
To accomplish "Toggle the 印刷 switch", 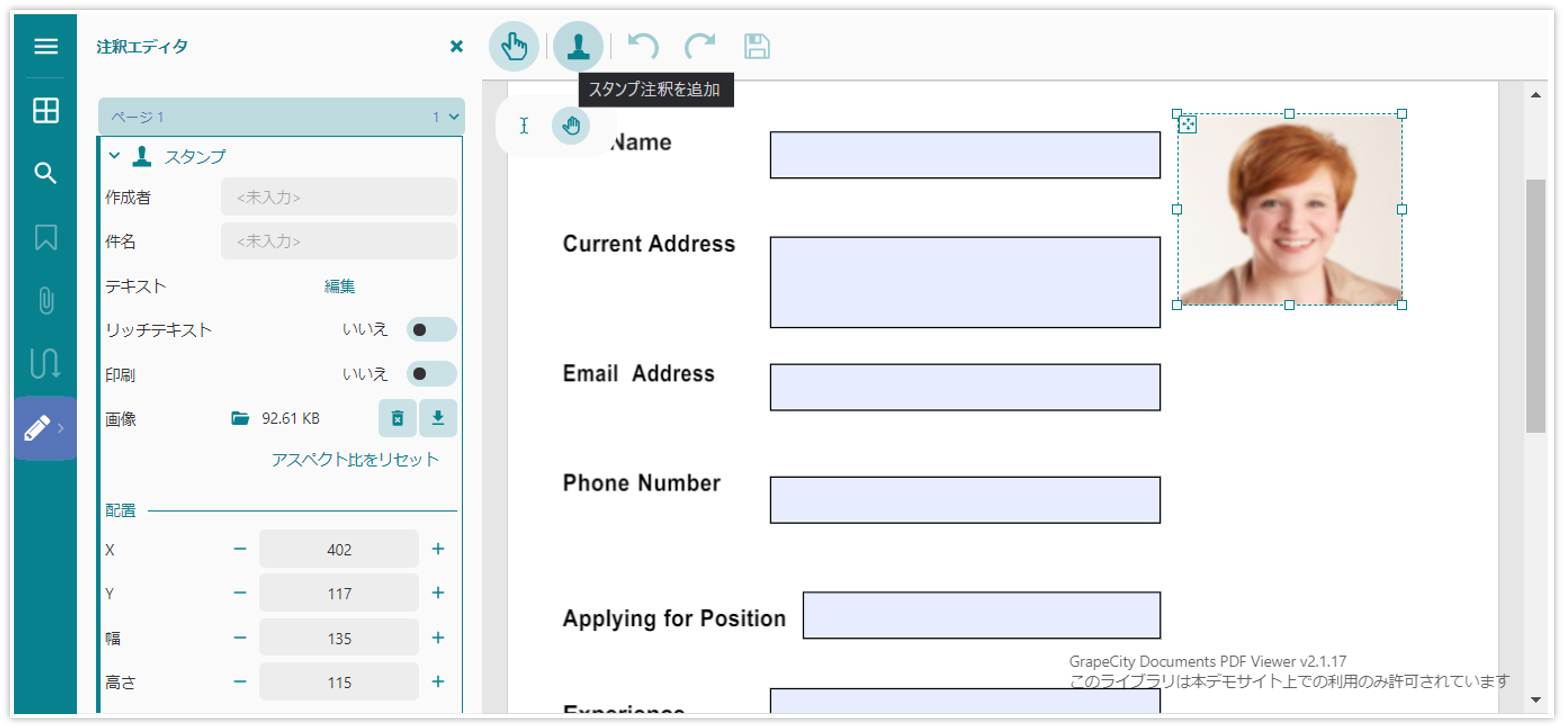I will [x=431, y=374].
